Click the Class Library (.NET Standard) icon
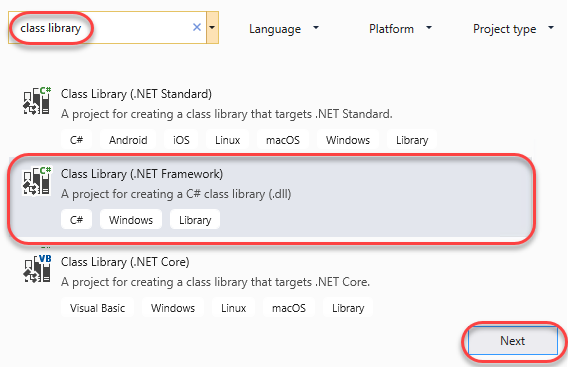Screen dimensions: 568x367 [x=37, y=101]
